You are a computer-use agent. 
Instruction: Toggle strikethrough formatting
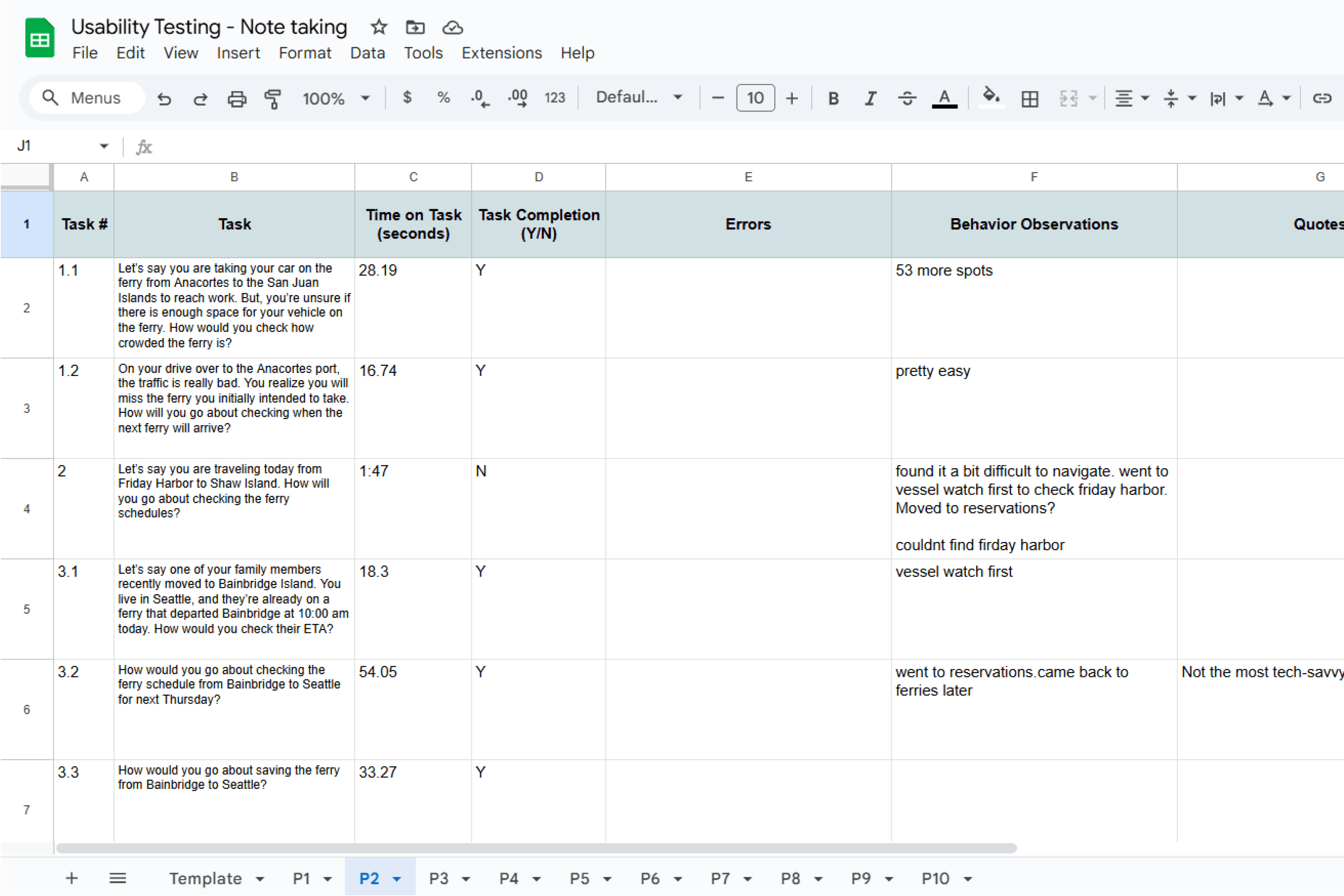[907, 98]
